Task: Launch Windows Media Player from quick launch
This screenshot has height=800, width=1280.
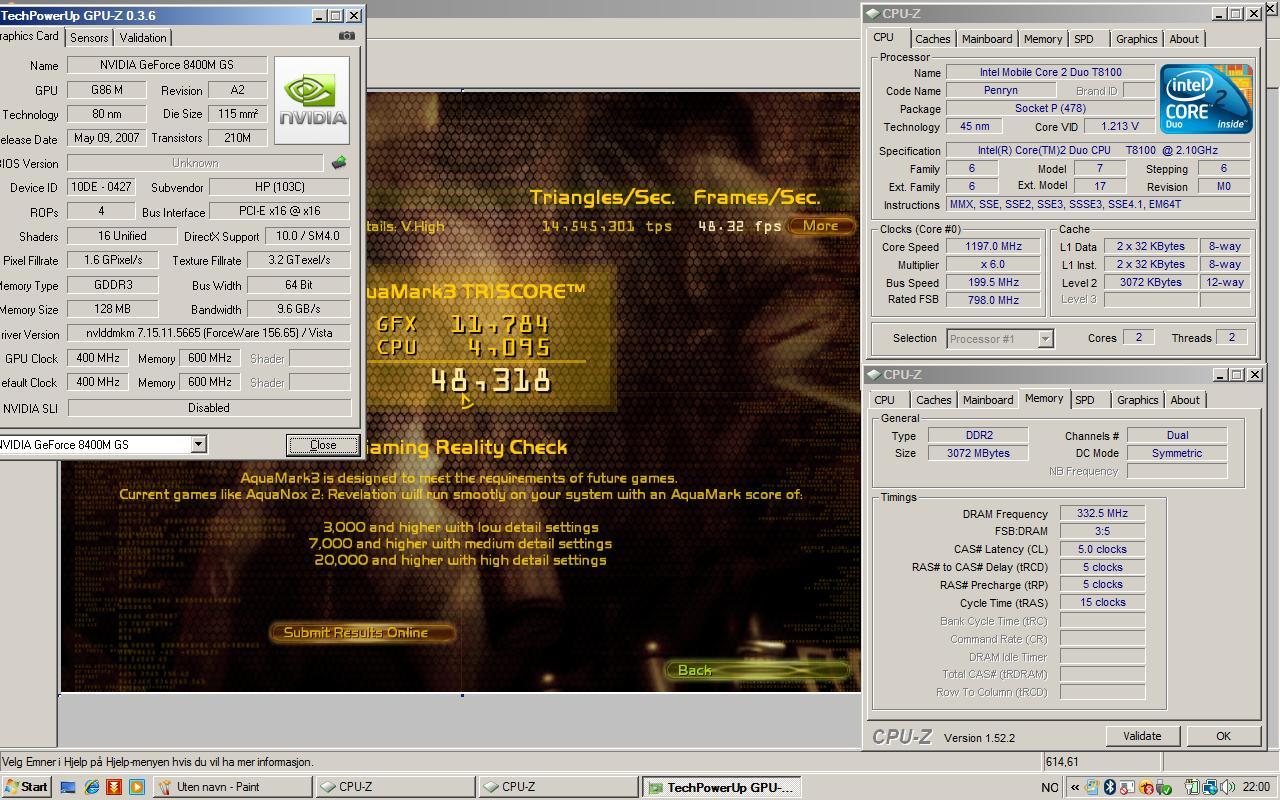Action: [137, 787]
